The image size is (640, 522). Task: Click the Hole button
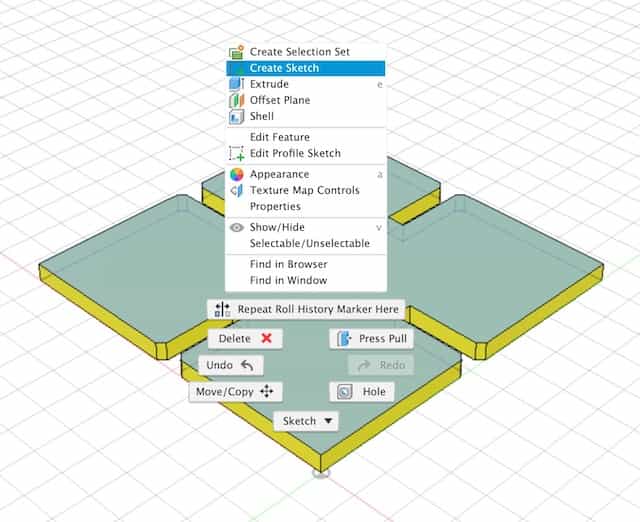(x=362, y=392)
